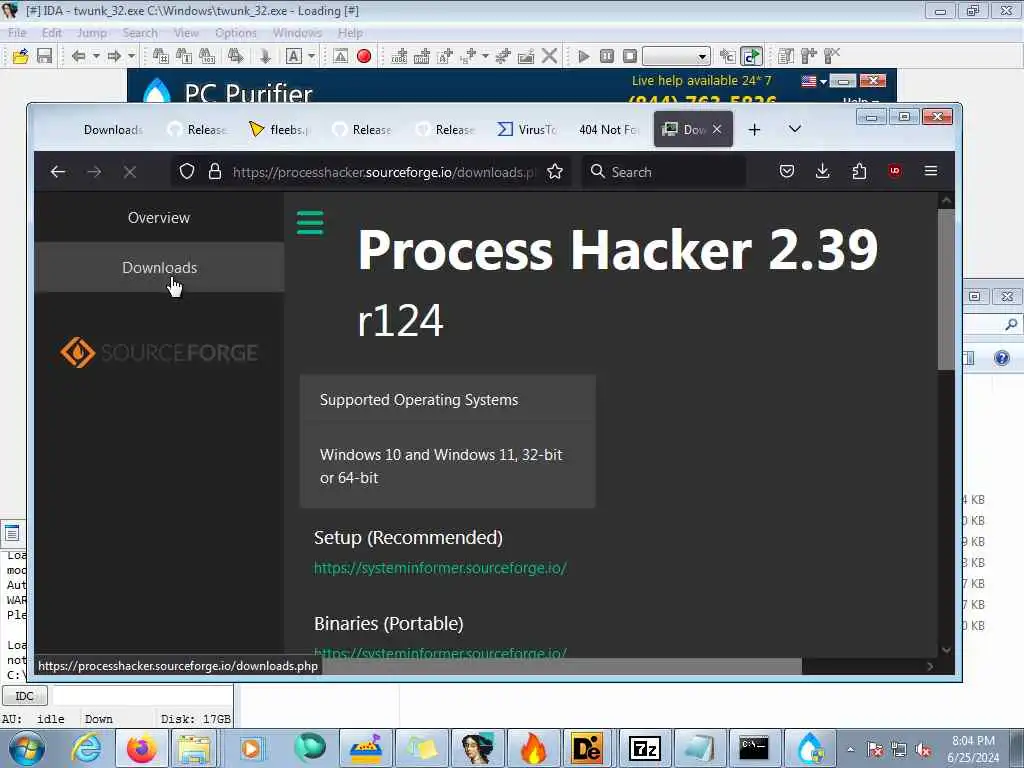Expand the list all tabs chevron
This screenshot has width=1024, height=768.
(795, 129)
